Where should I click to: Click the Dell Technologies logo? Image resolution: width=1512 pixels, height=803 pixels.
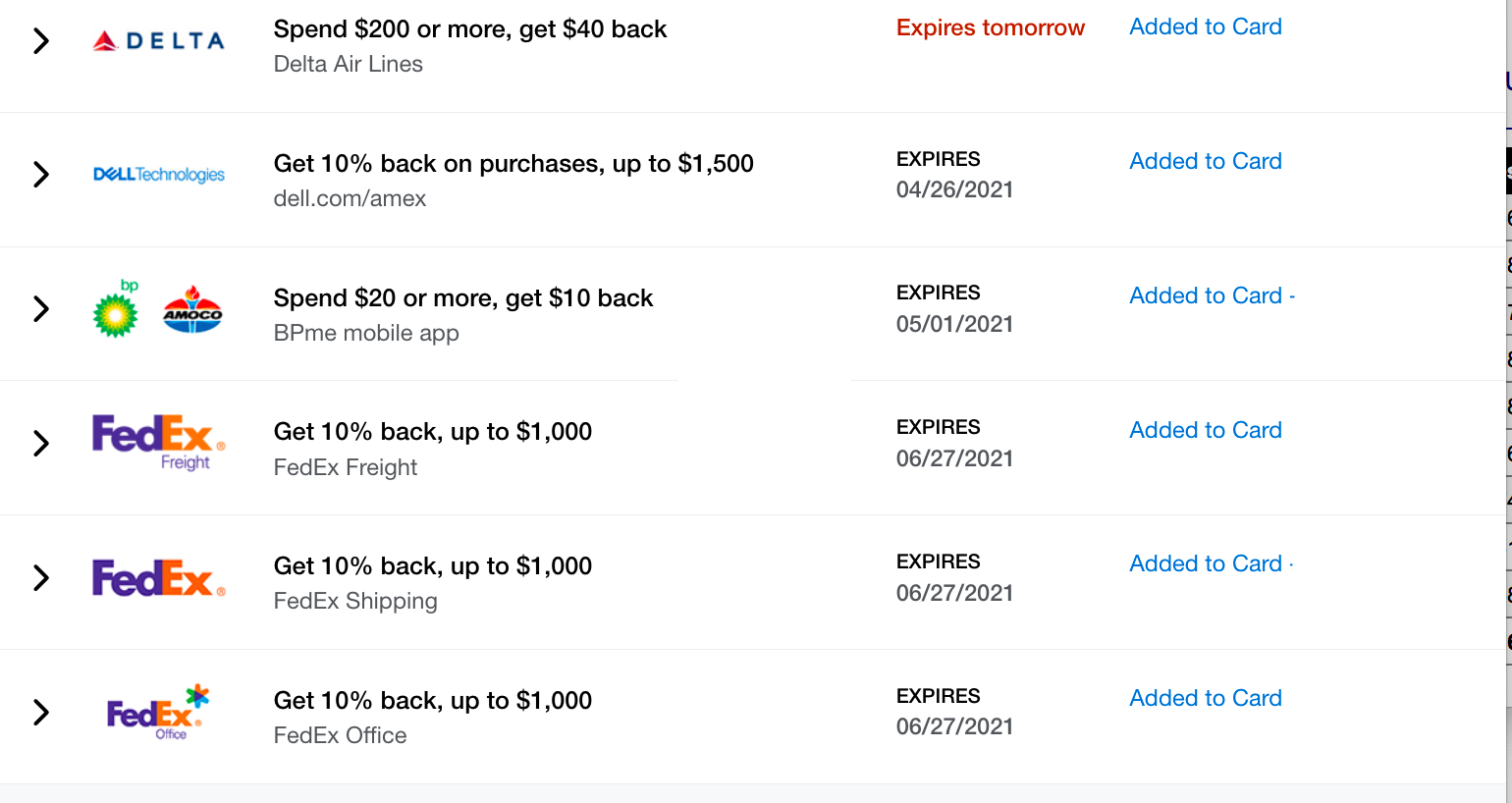159,175
